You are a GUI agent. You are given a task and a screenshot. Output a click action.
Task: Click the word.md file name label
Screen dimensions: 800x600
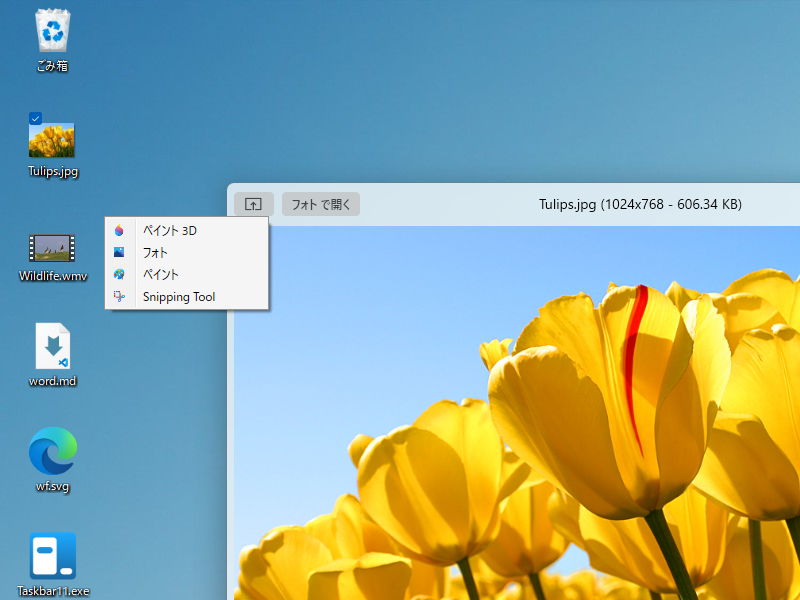53,381
